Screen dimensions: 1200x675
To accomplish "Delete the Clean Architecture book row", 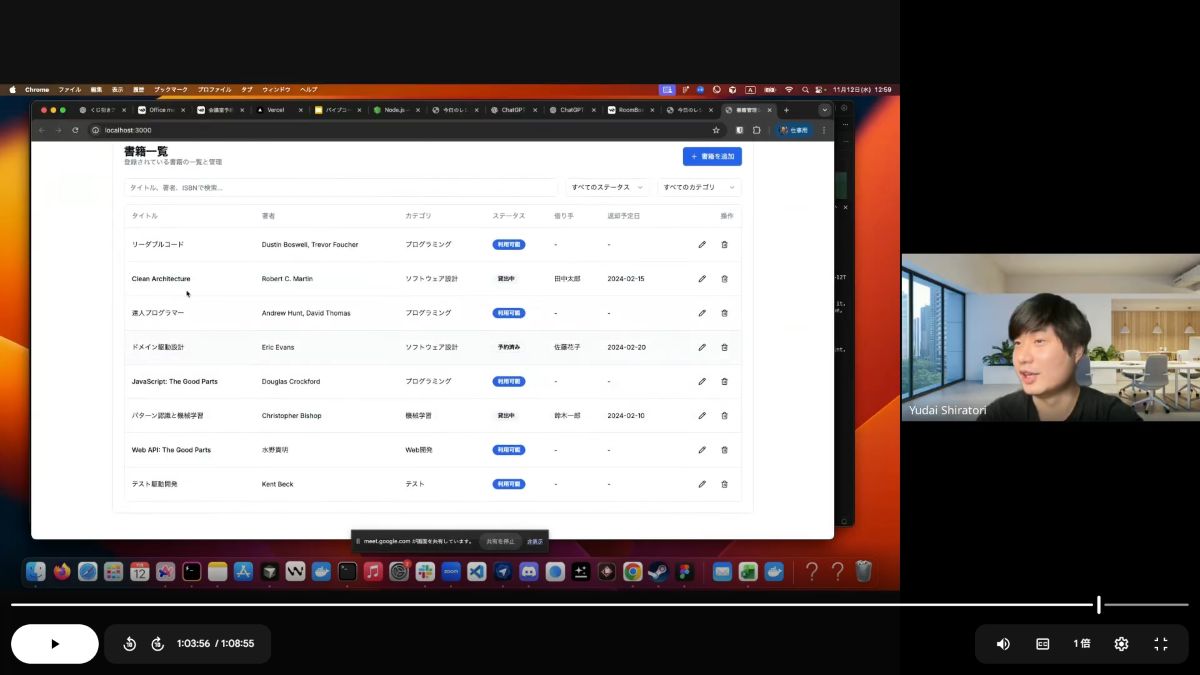I will [x=724, y=279].
